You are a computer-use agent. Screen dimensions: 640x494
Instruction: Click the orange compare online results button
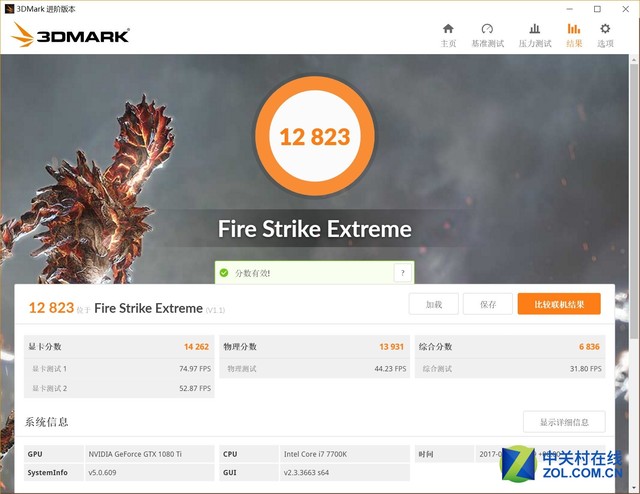559,304
